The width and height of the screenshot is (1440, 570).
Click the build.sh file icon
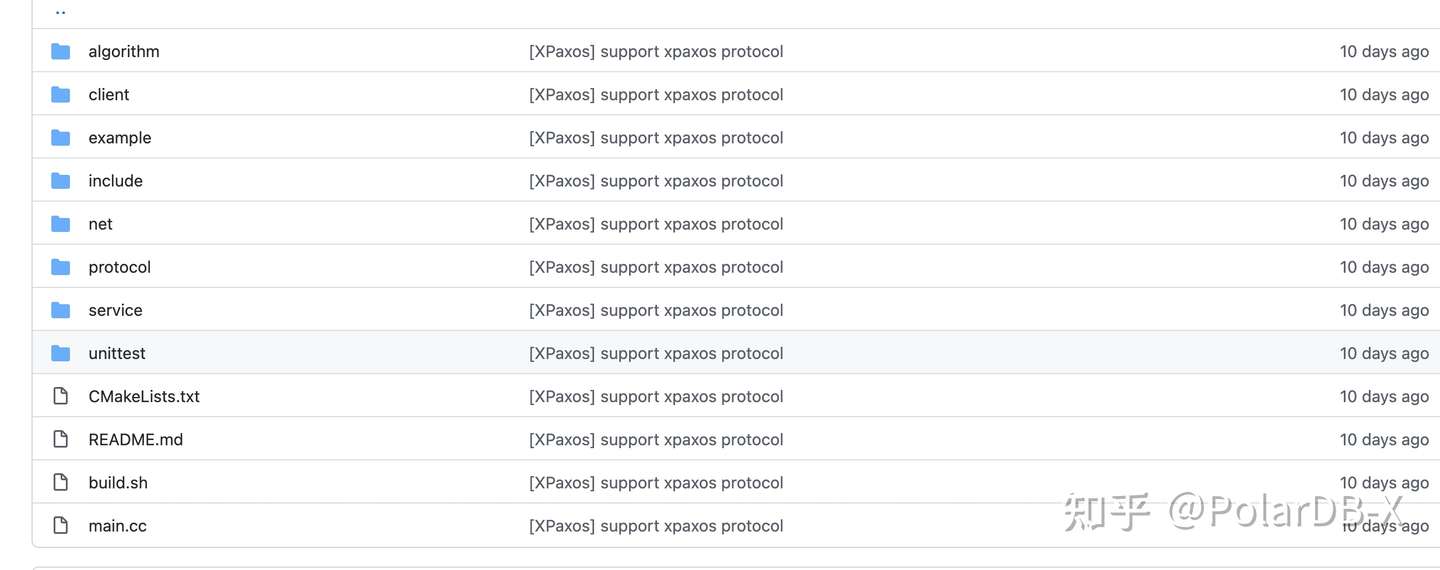[x=61, y=482]
